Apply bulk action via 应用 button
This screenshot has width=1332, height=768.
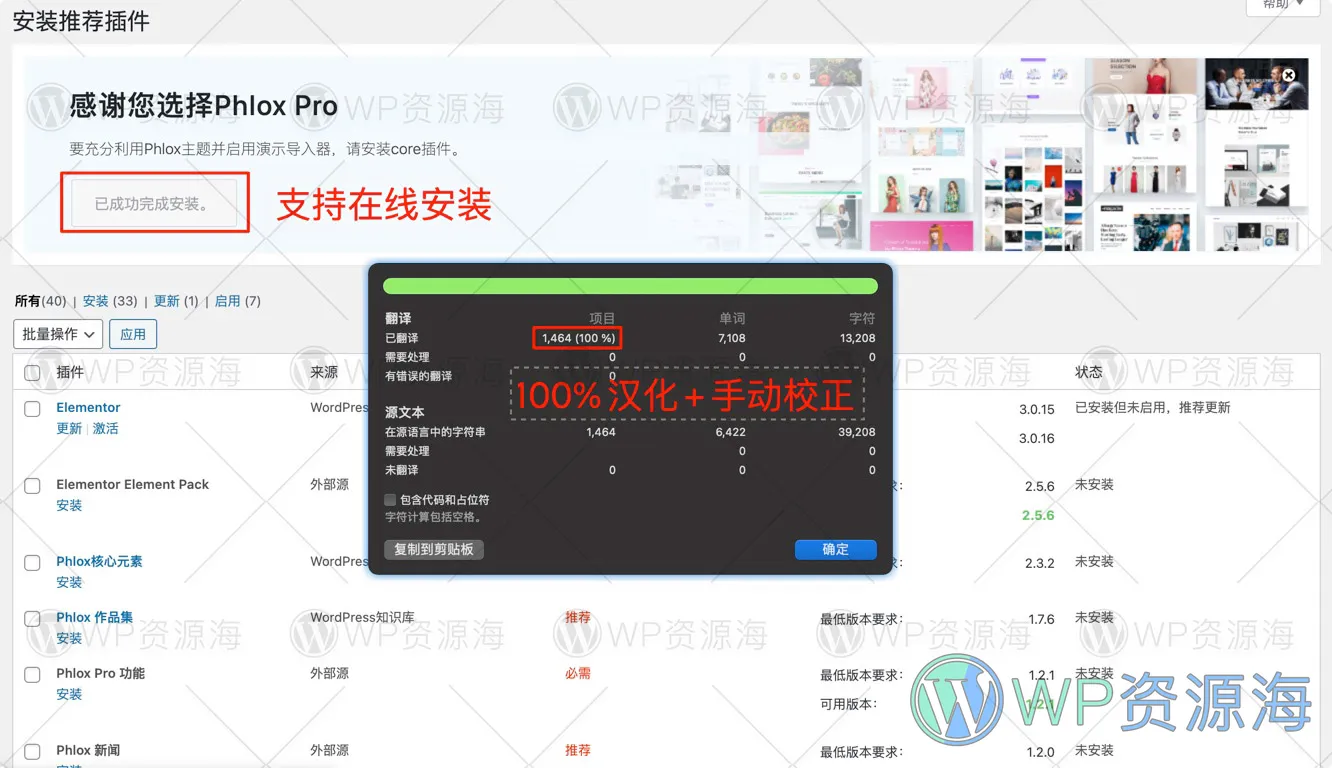click(x=132, y=333)
